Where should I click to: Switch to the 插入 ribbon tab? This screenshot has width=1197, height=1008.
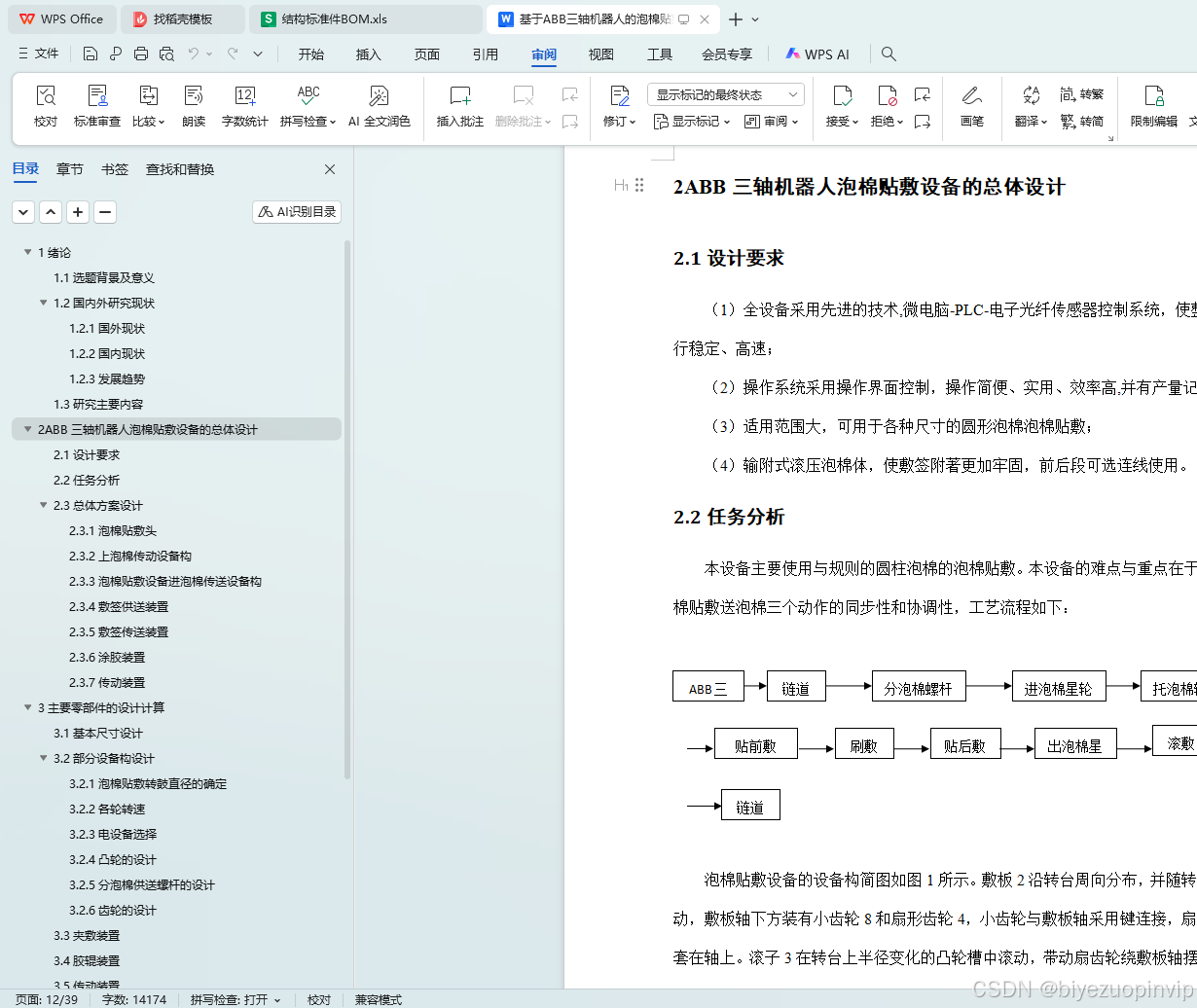pos(369,54)
